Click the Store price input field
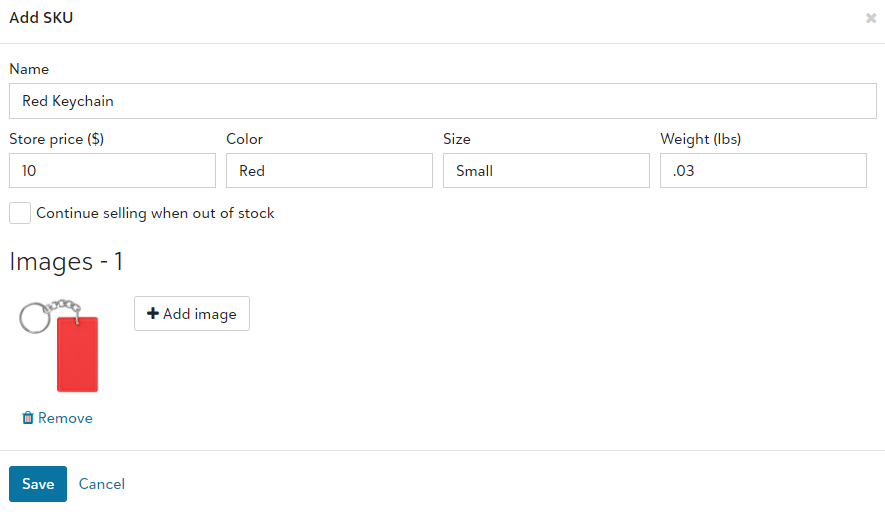 pyautogui.click(x=112, y=171)
